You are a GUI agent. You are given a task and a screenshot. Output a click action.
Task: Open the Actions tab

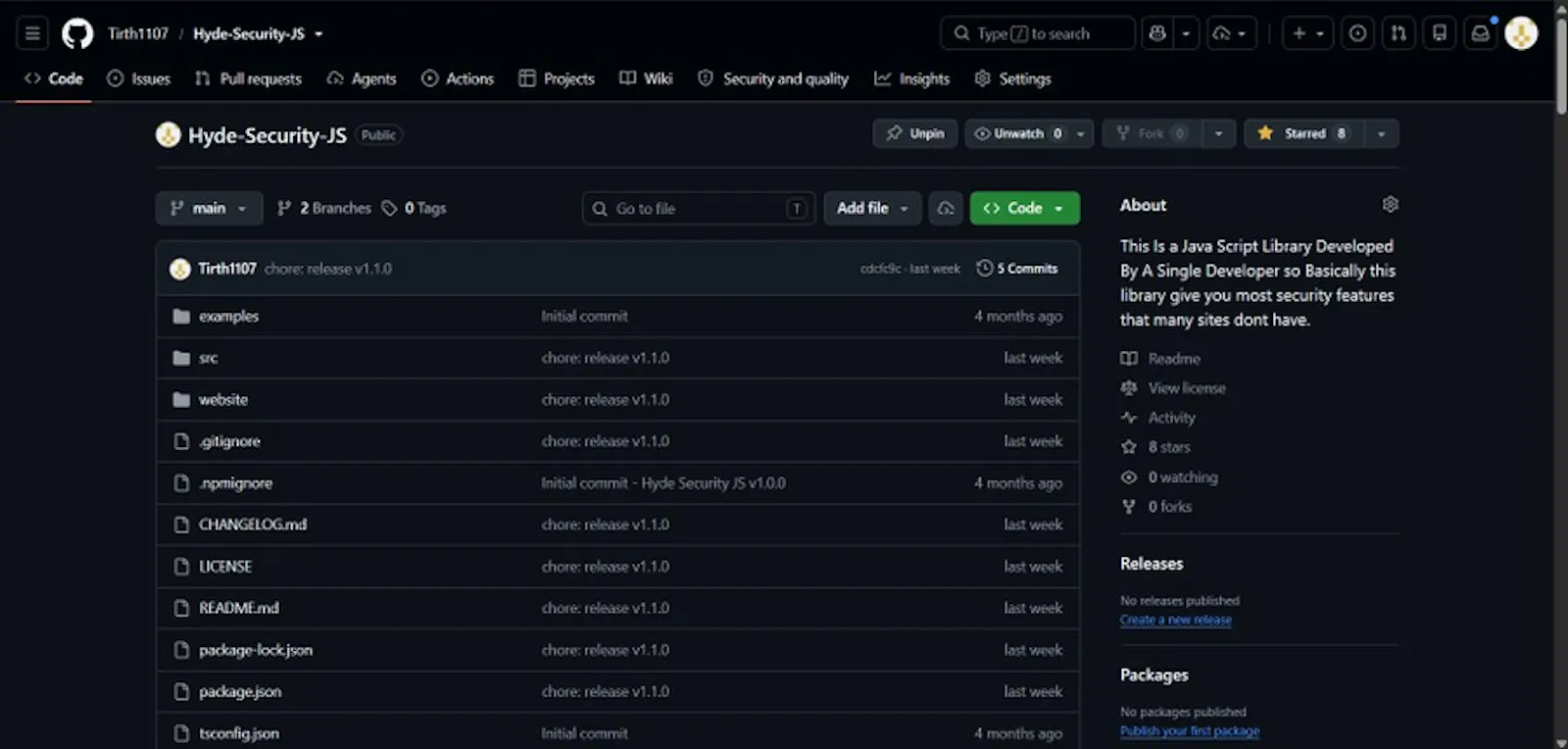tap(458, 78)
